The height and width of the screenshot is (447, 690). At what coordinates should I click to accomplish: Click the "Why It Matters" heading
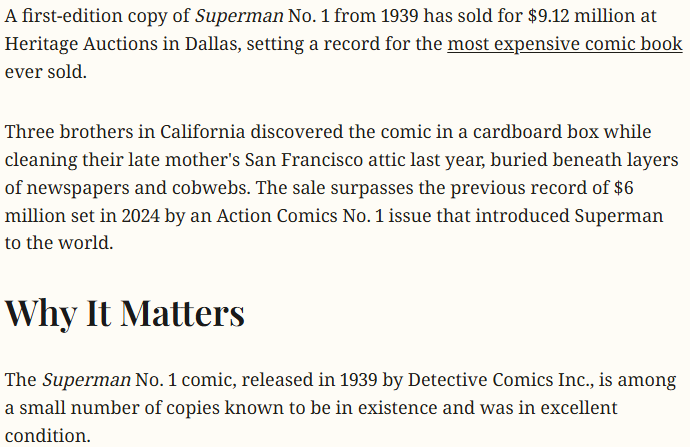tap(125, 312)
